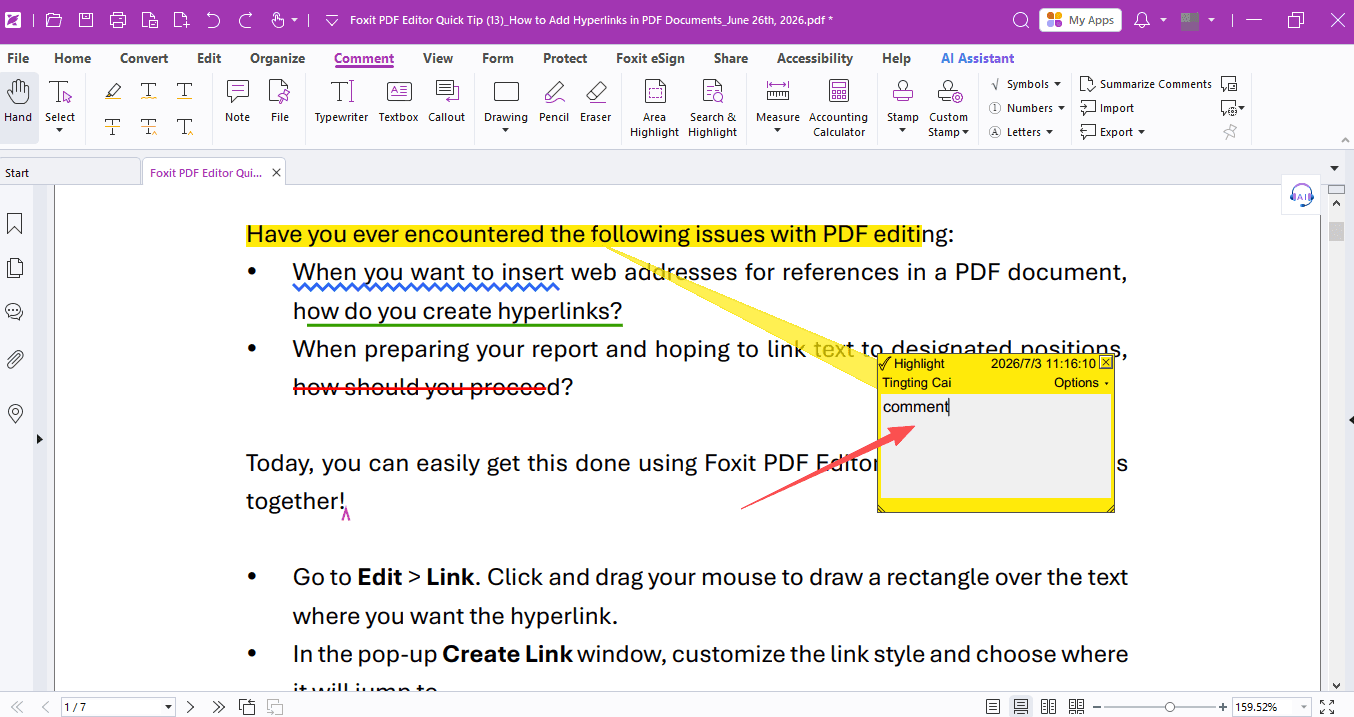Redo the last action
This screenshot has width=1354, height=717.
pyautogui.click(x=245, y=20)
